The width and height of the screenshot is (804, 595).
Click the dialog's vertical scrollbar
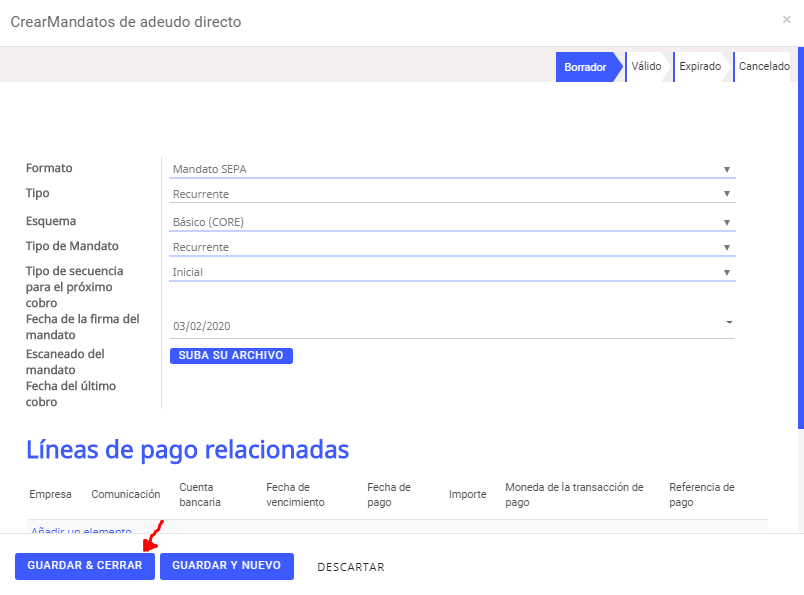[x=801, y=238]
